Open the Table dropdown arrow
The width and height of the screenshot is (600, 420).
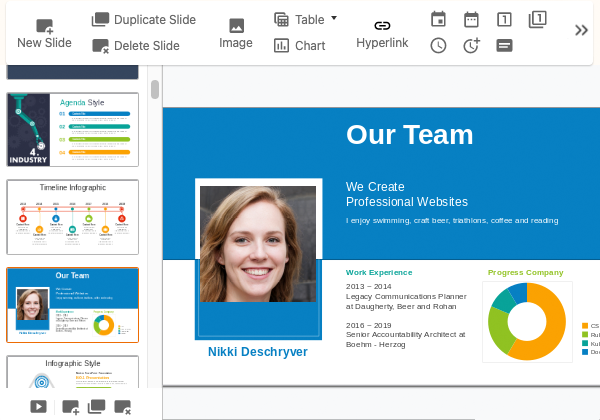tap(334, 18)
